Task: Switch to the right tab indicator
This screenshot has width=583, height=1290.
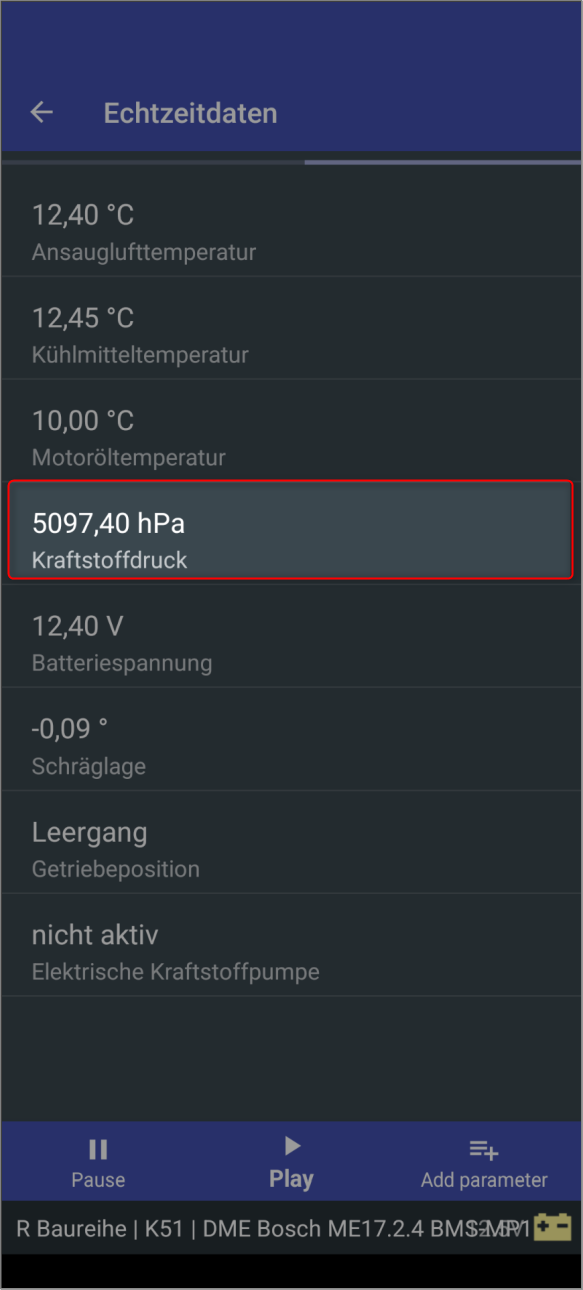Action: coord(443,161)
